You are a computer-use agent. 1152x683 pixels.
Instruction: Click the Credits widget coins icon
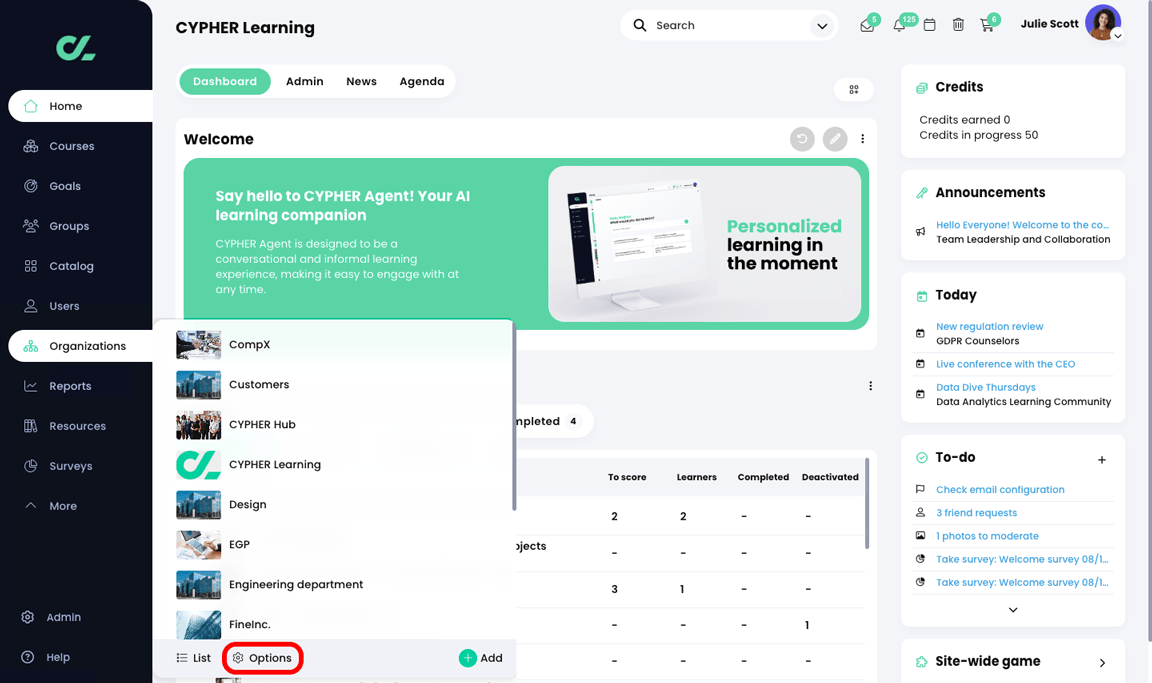point(921,87)
